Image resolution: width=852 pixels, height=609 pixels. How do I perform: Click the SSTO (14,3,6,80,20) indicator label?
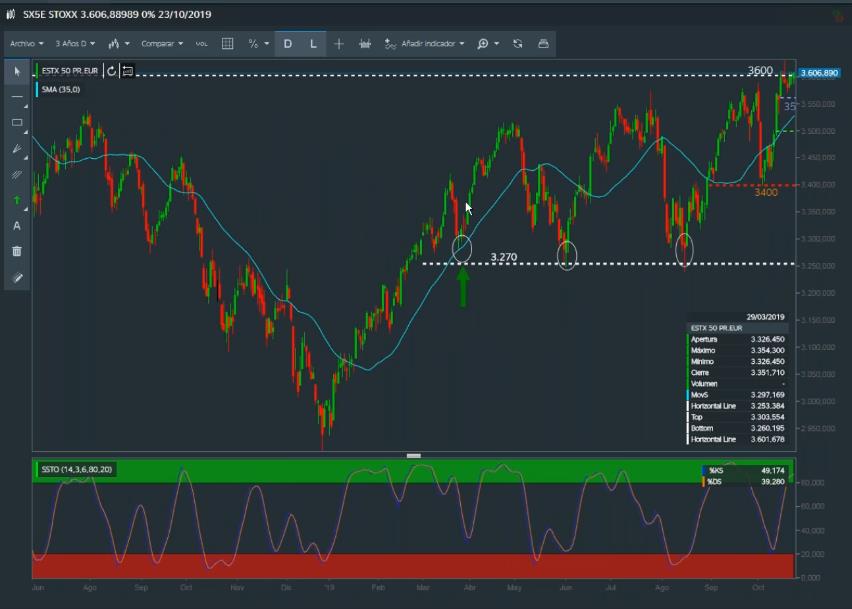coord(76,468)
